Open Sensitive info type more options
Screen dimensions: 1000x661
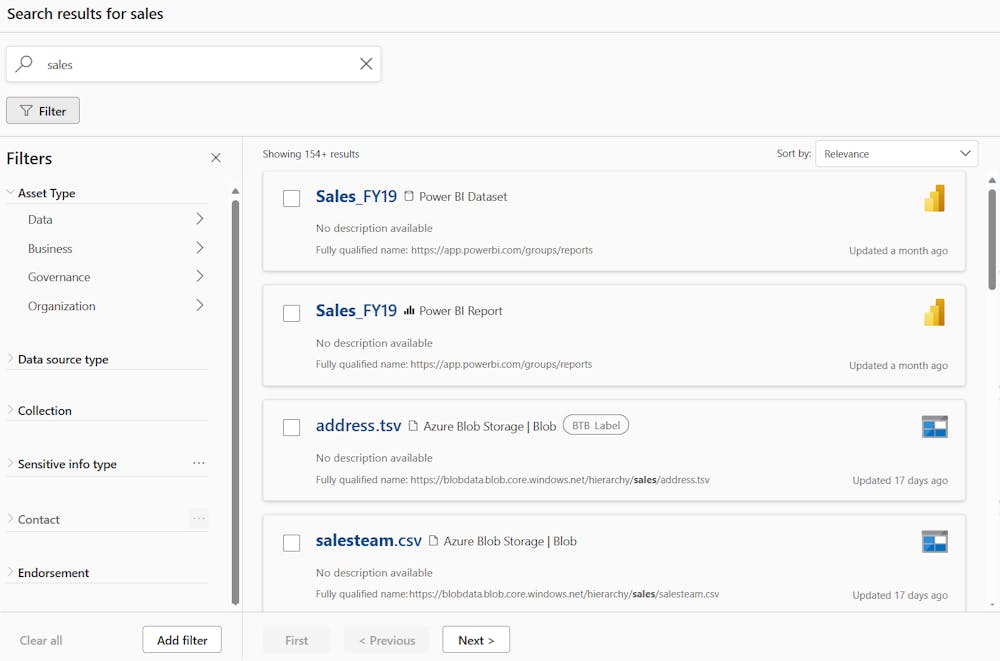tap(199, 463)
